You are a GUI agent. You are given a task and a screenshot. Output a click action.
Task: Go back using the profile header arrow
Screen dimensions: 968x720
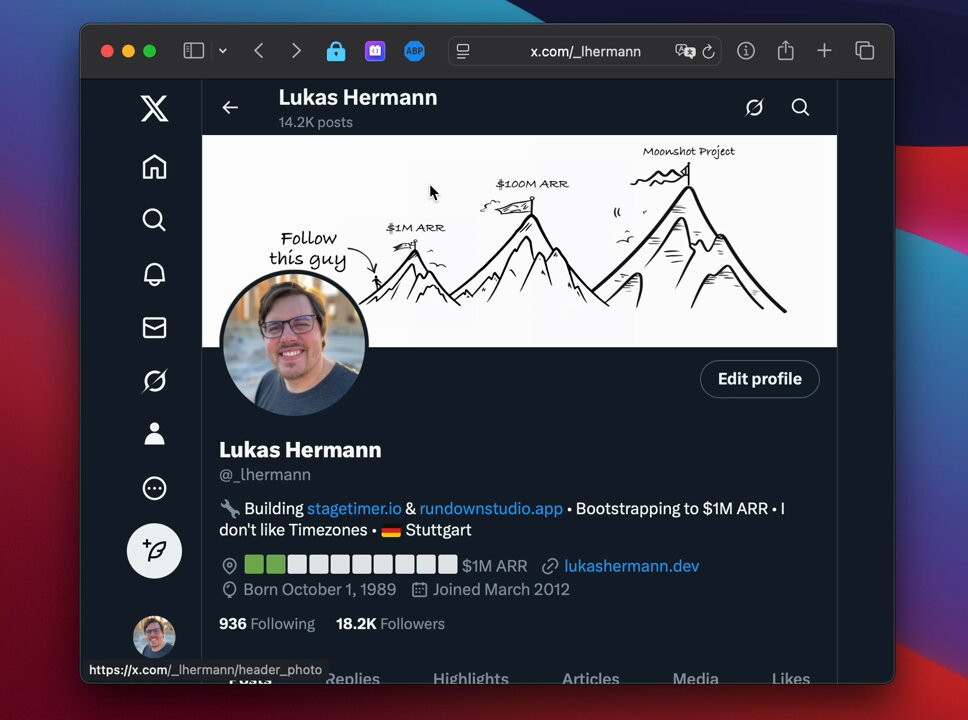tap(230, 107)
